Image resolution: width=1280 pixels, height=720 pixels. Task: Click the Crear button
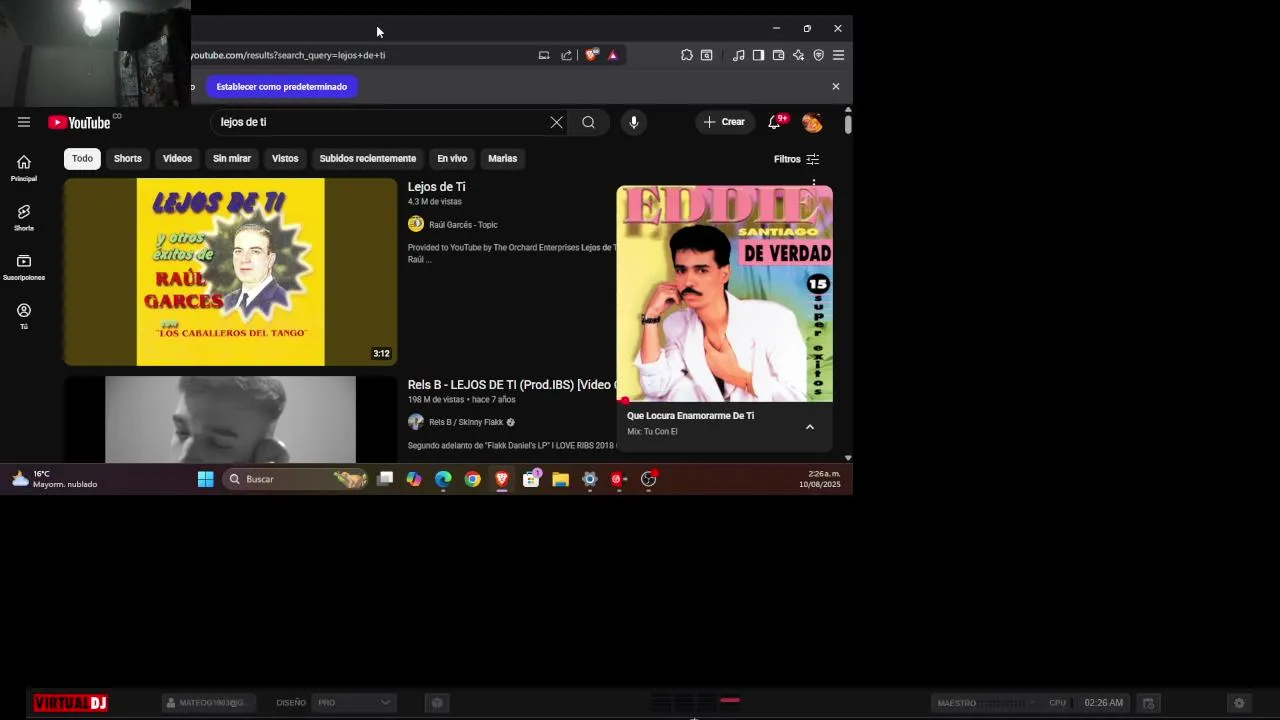point(725,122)
